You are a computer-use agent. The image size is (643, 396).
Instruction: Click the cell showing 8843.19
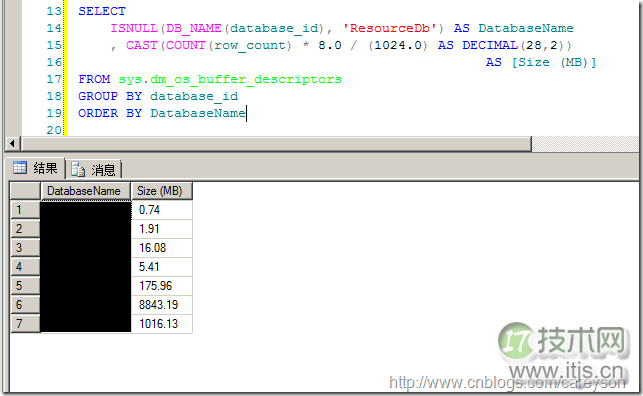pos(162,305)
